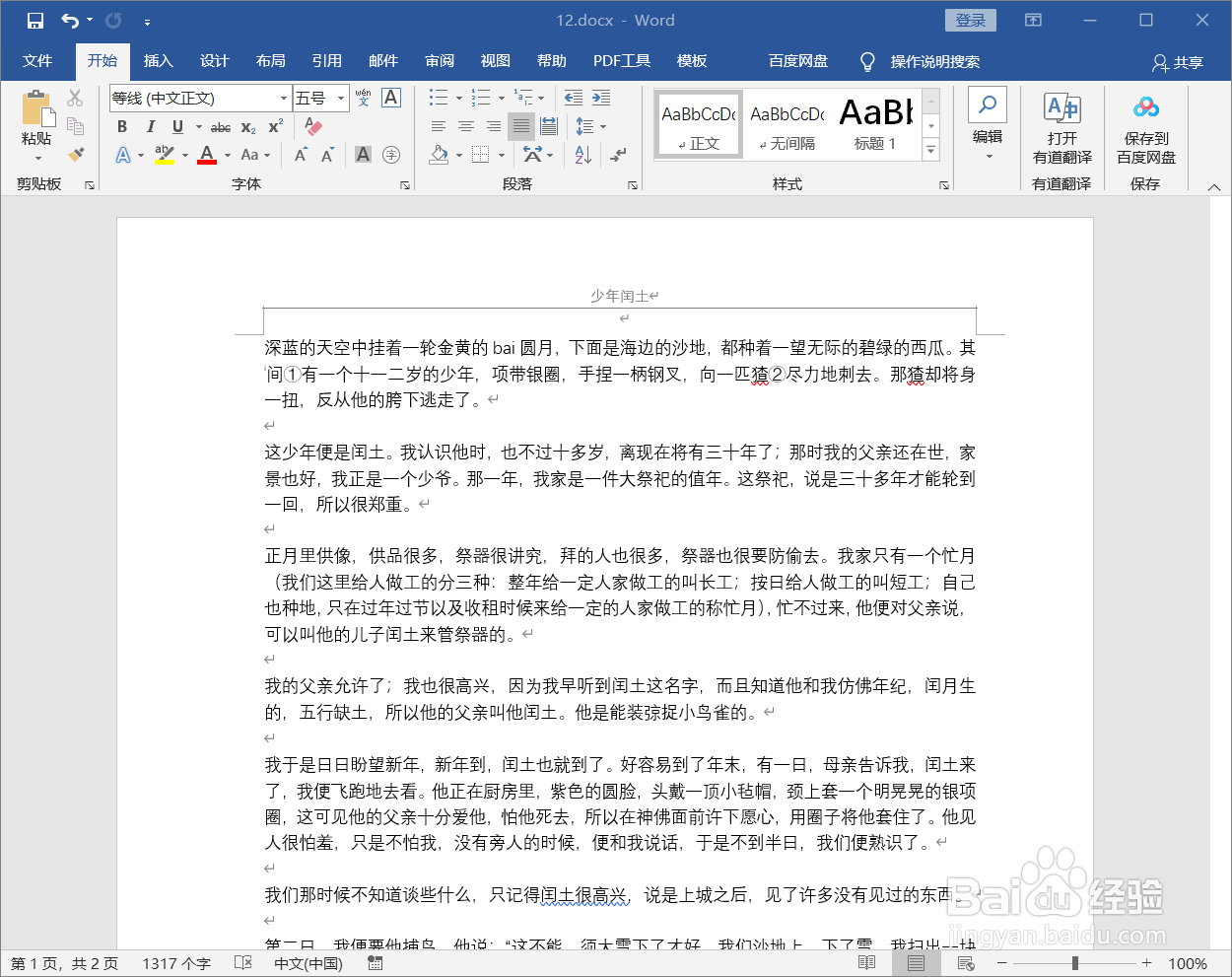The image size is (1232, 977).
Task: Expand the styles gallery more button
Action: tap(931, 150)
